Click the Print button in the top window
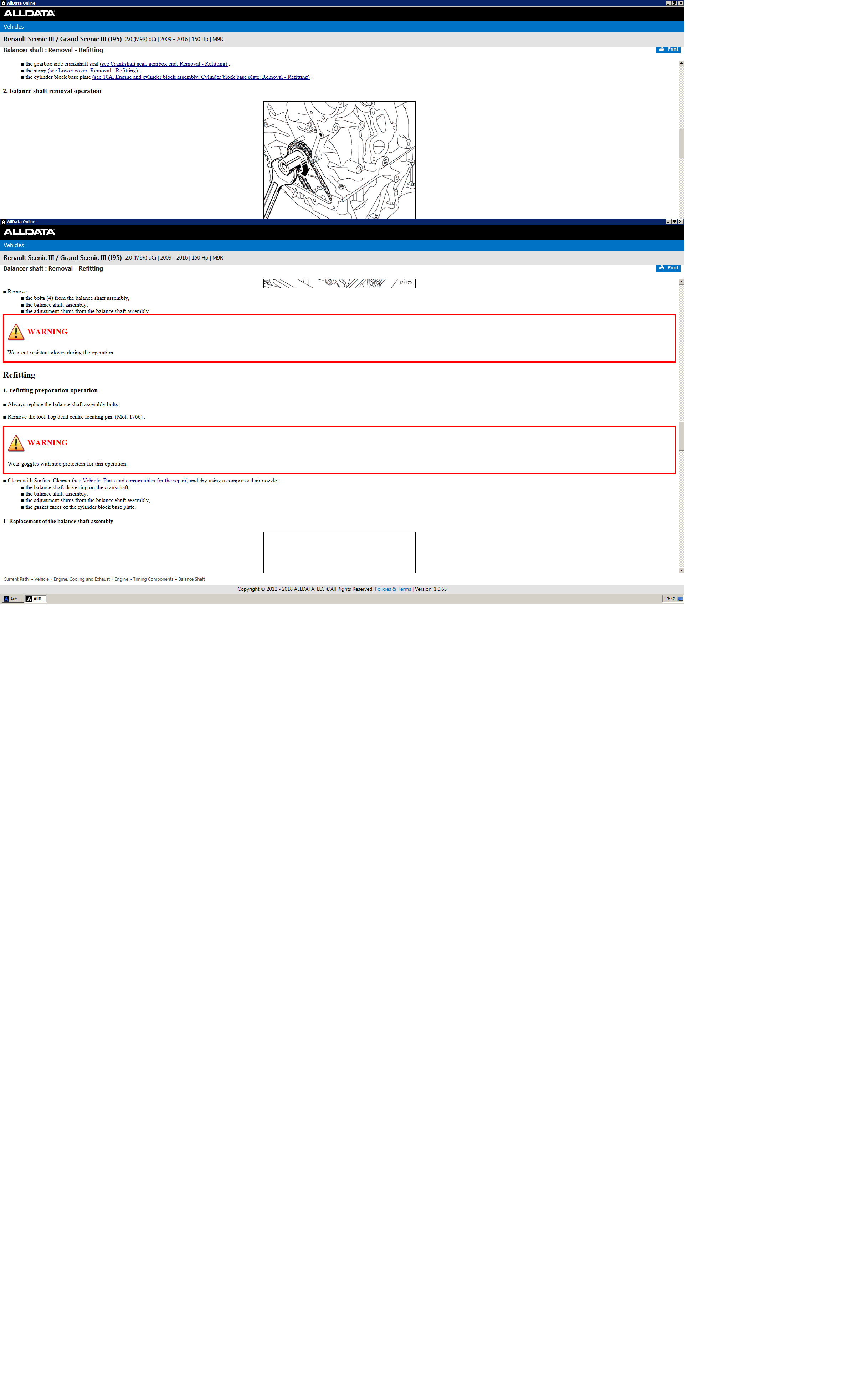This screenshot has width=868, height=1376. (668, 49)
